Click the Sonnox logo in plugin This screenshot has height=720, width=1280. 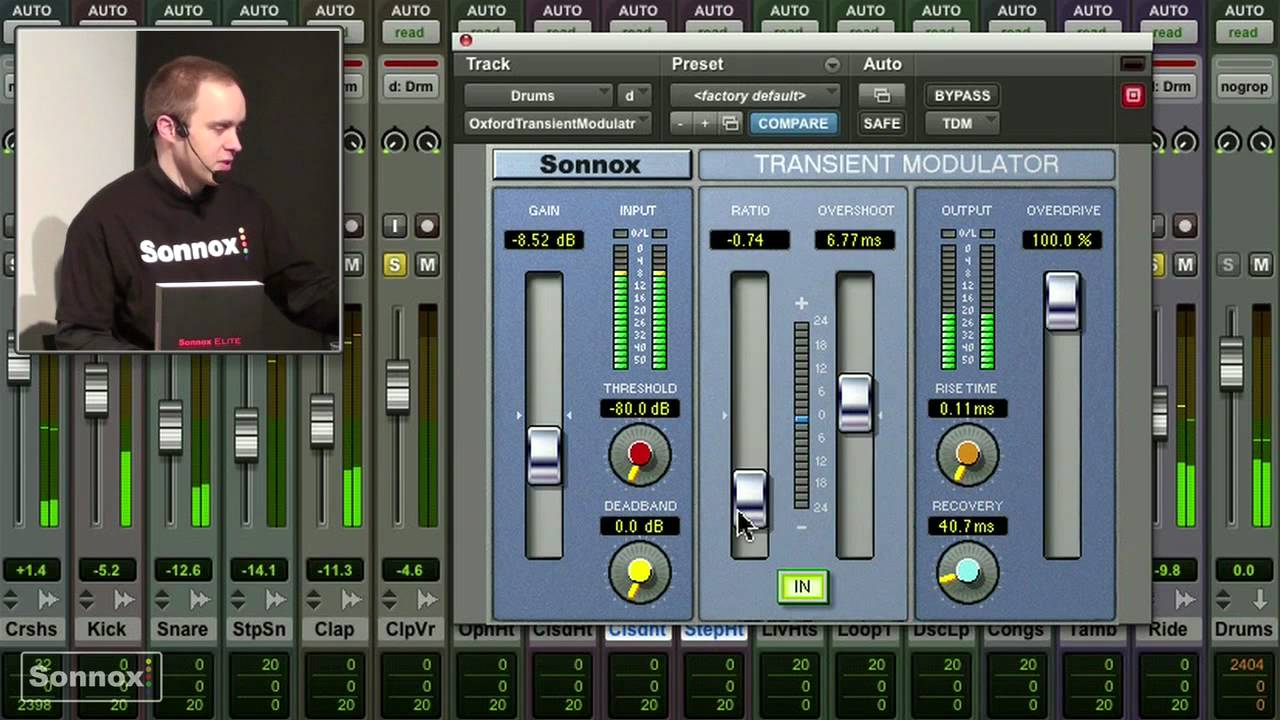click(591, 165)
